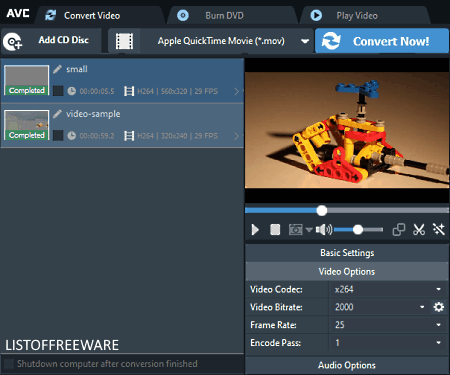The width and height of the screenshot is (450, 375).
Task: Click the video-sample file name text
Action: [x=93, y=114]
